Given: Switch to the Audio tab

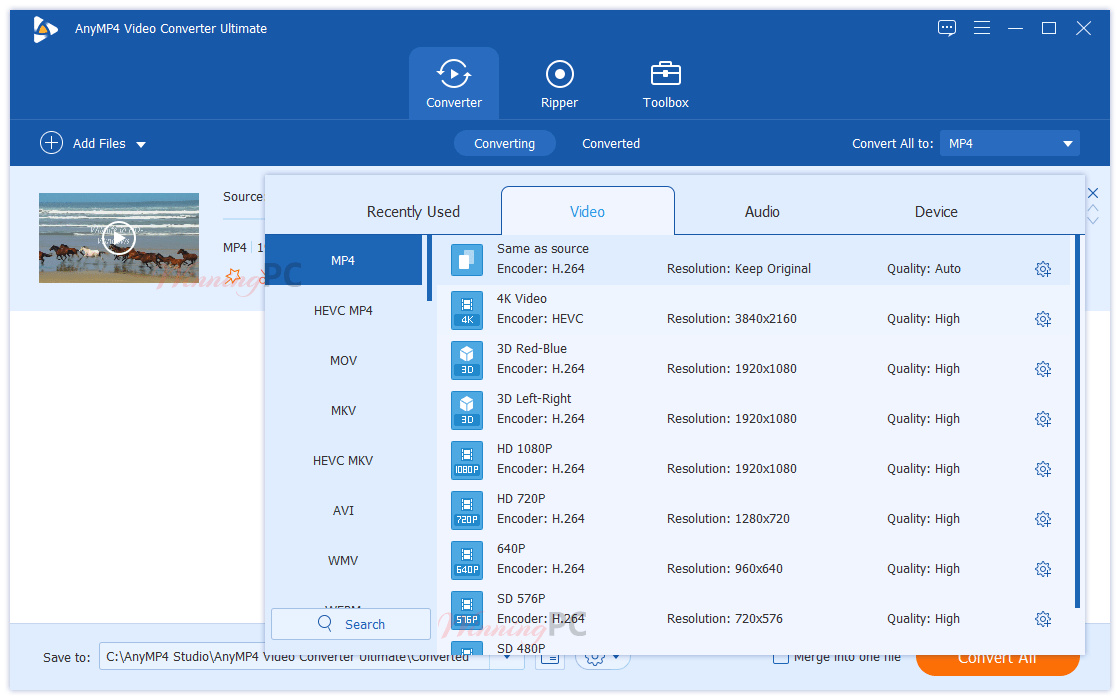Looking at the screenshot, I should [x=762, y=211].
